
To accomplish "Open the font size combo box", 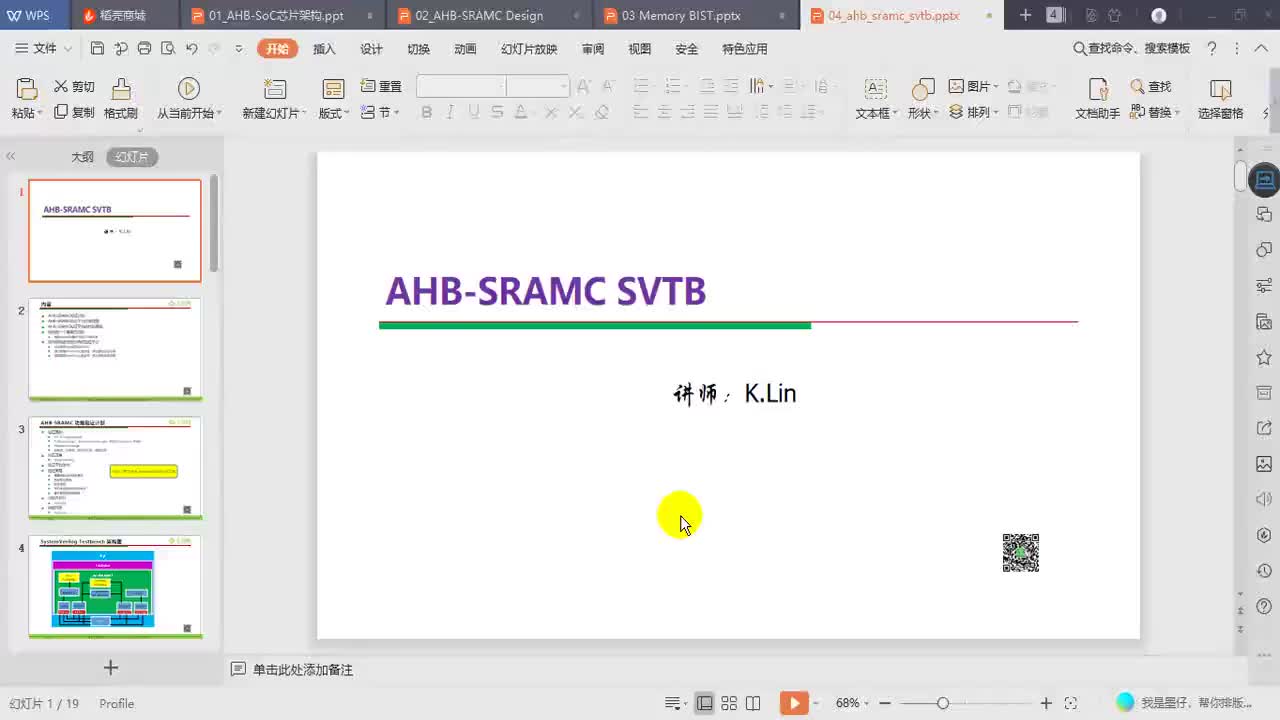I will pos(537,87).
